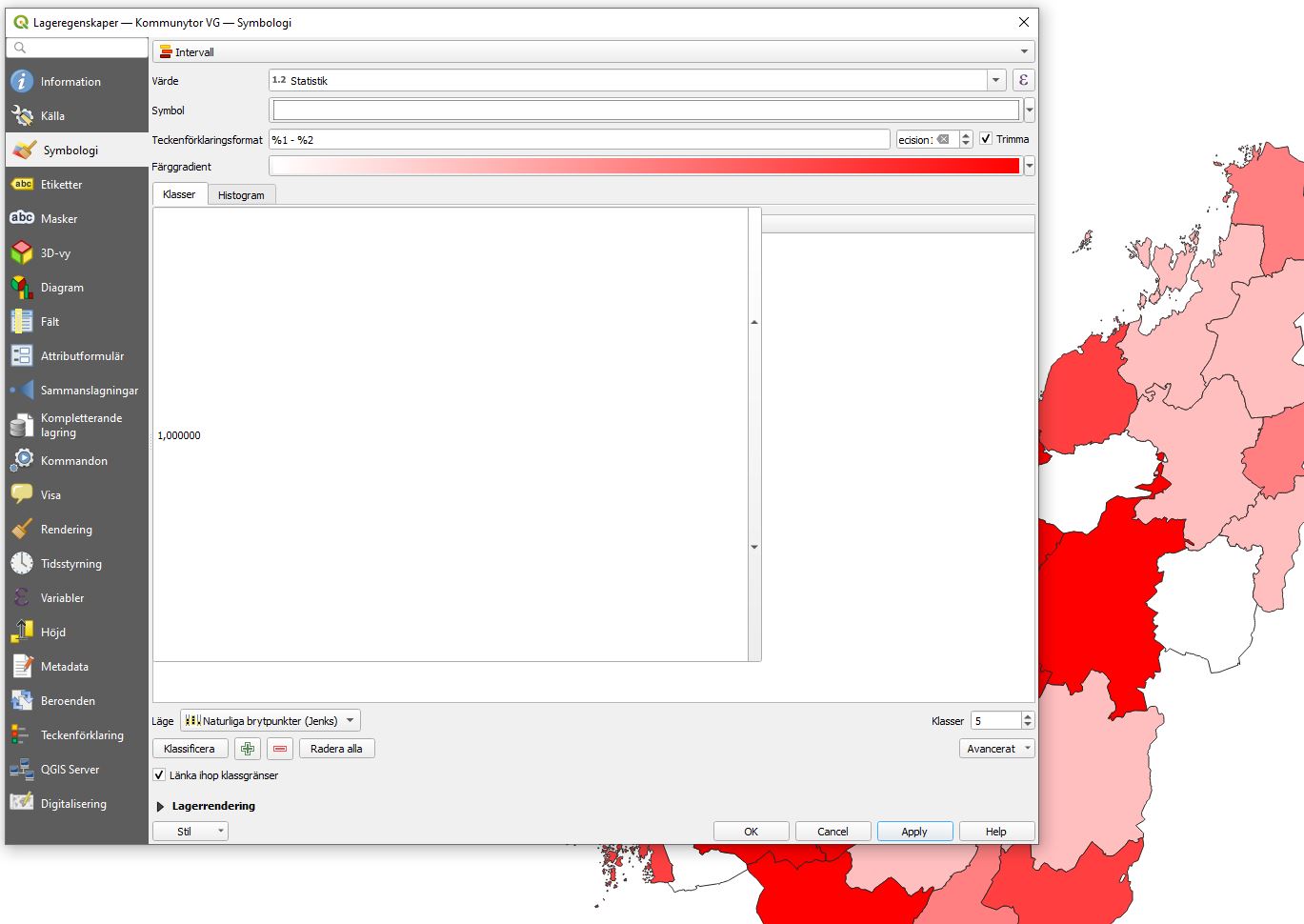1304x924 pixels.
Task: Expand the Lagerrendering section
Action: click(159, 806)
